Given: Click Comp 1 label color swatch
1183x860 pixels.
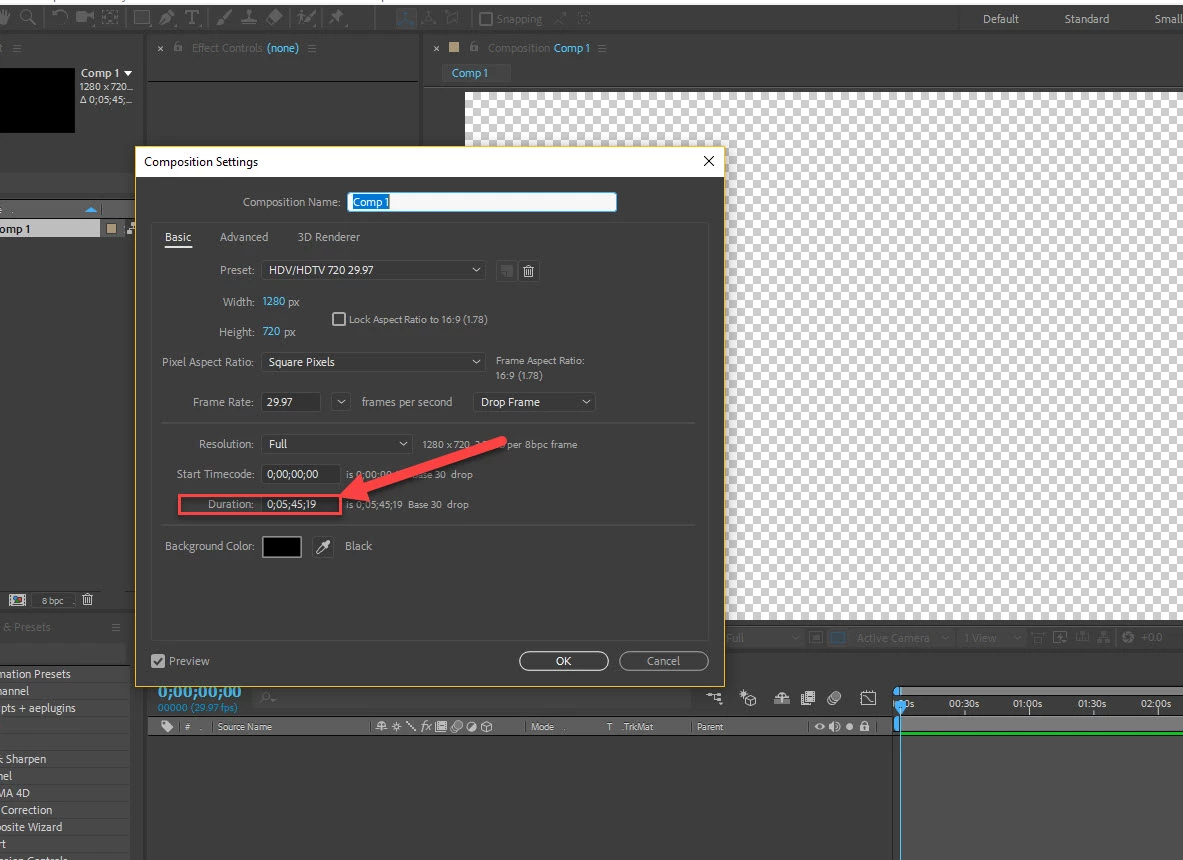Looking at the screenshot, I should click(112, 229).
